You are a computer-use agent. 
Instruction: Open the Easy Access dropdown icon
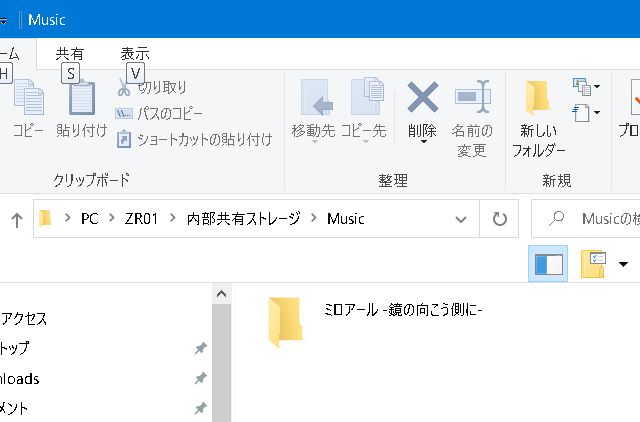click(586, 113)
